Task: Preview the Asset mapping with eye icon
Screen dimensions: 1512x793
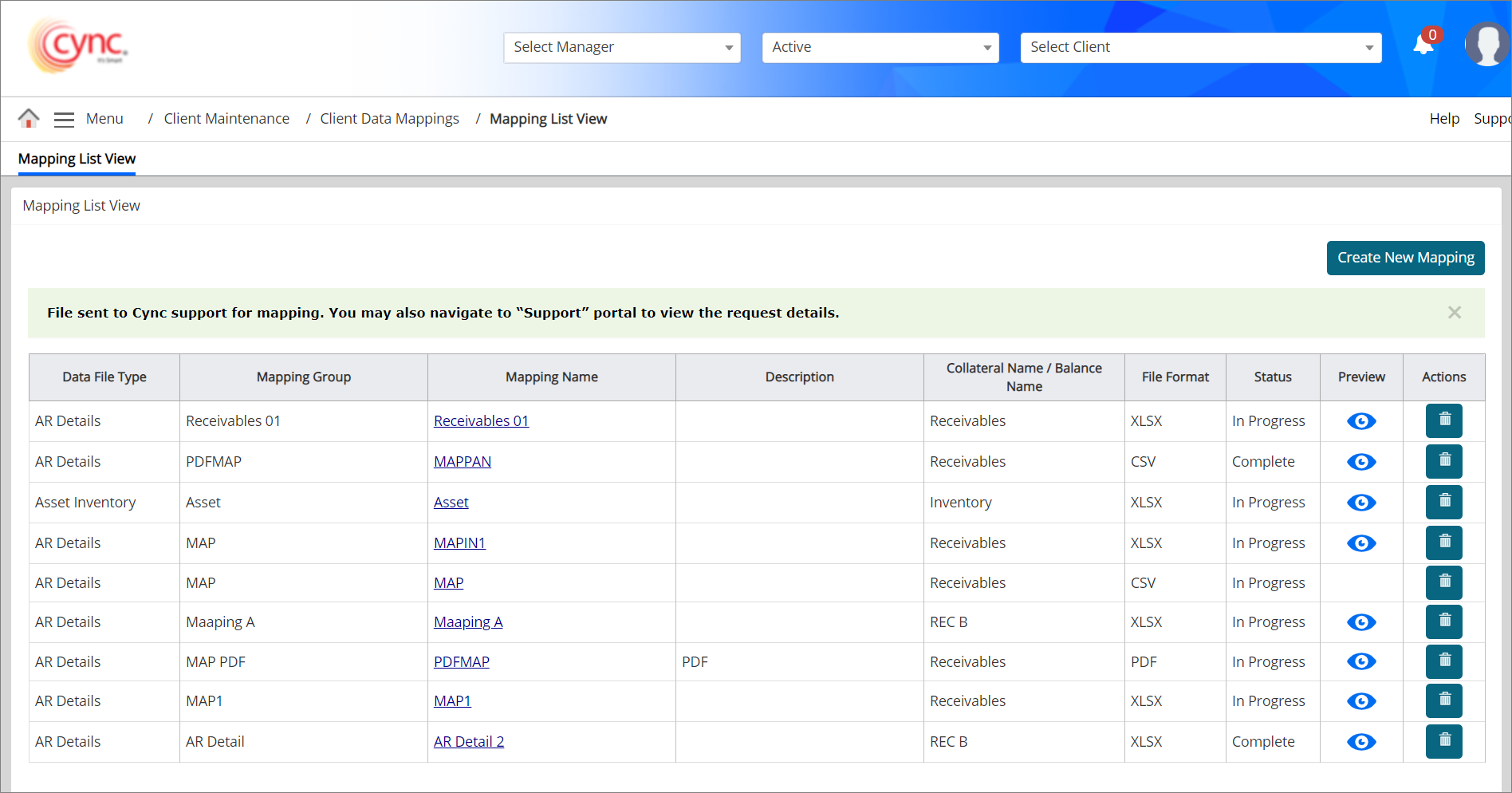Action: (1361, 503)
